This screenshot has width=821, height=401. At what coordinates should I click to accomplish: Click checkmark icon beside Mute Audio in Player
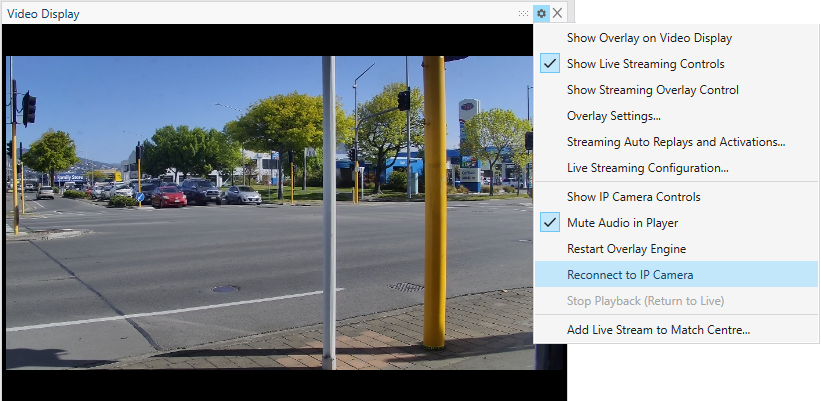(x=549, y=222)
